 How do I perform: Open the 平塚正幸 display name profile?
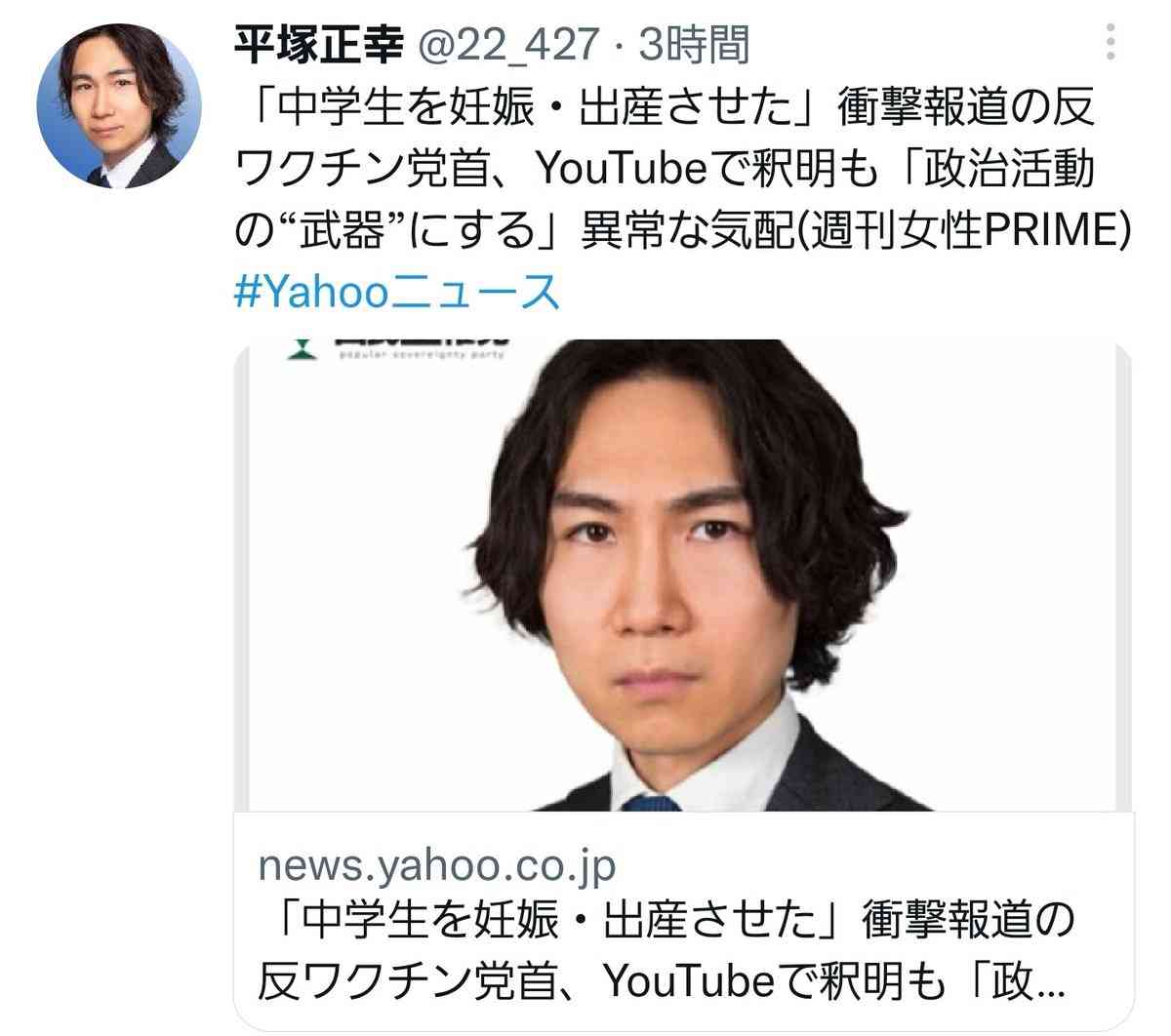319,43
